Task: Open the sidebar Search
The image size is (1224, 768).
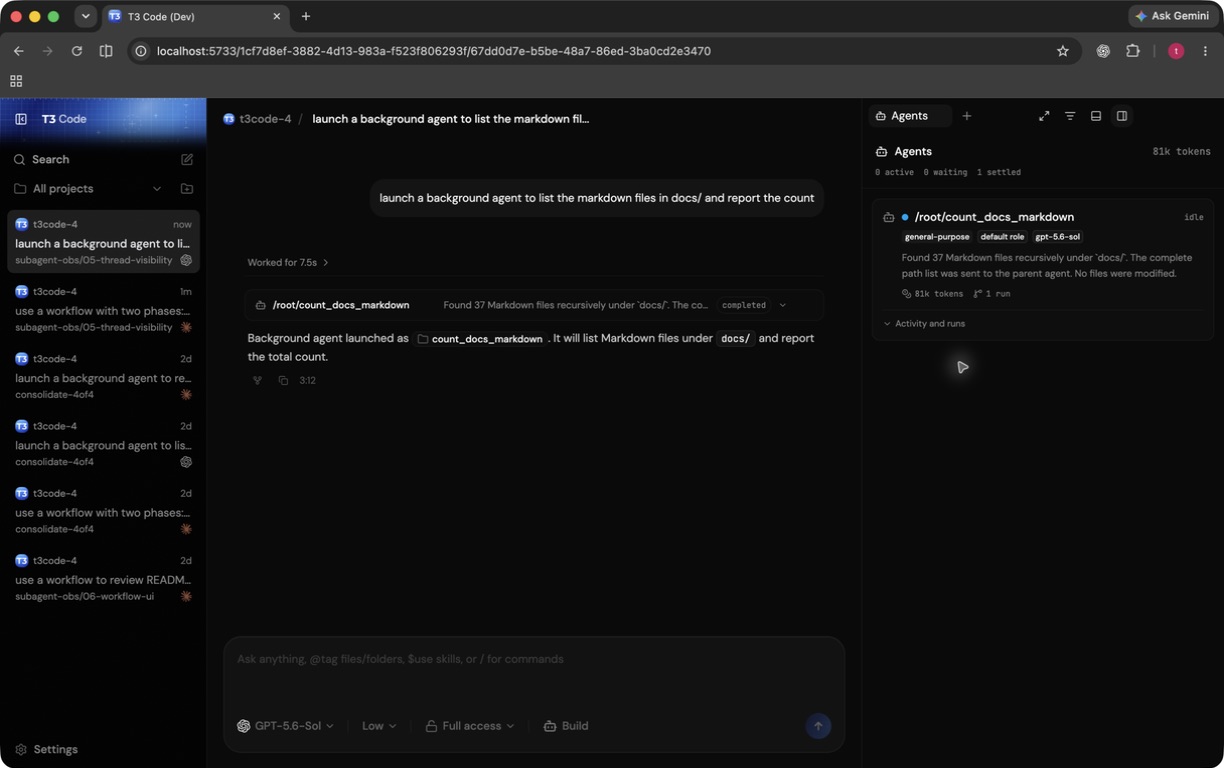Action: [50, 159]
